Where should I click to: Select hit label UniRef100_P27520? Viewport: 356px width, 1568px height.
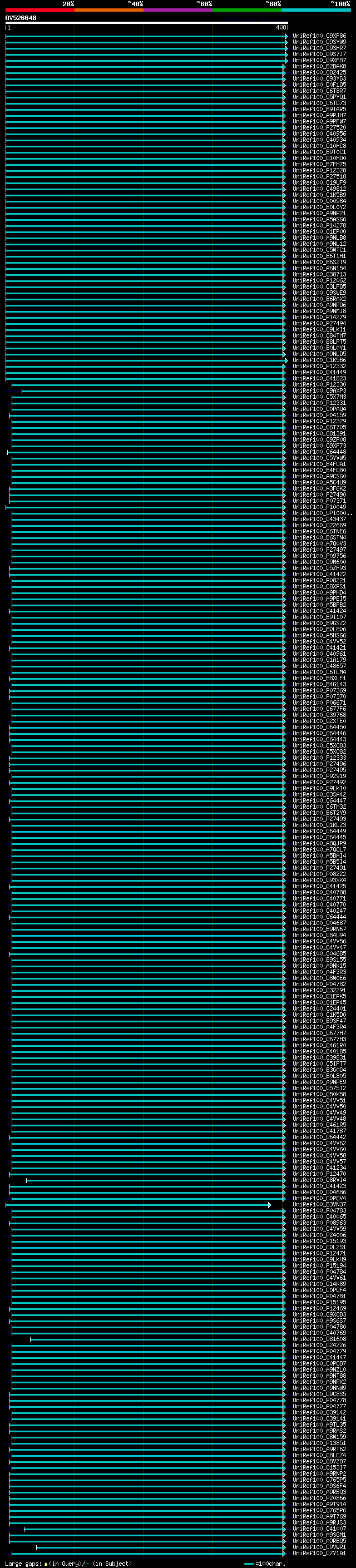319,127
